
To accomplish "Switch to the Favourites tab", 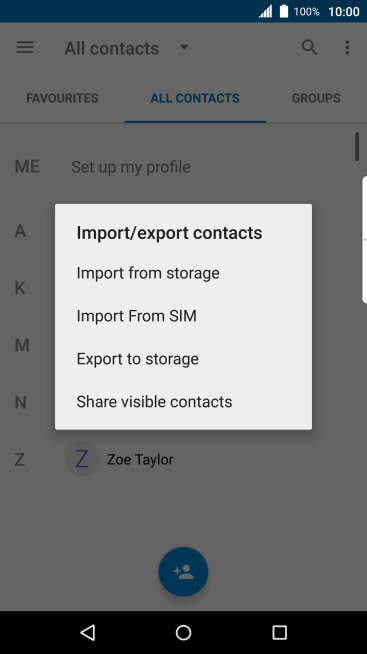I will tap(62, 98).
